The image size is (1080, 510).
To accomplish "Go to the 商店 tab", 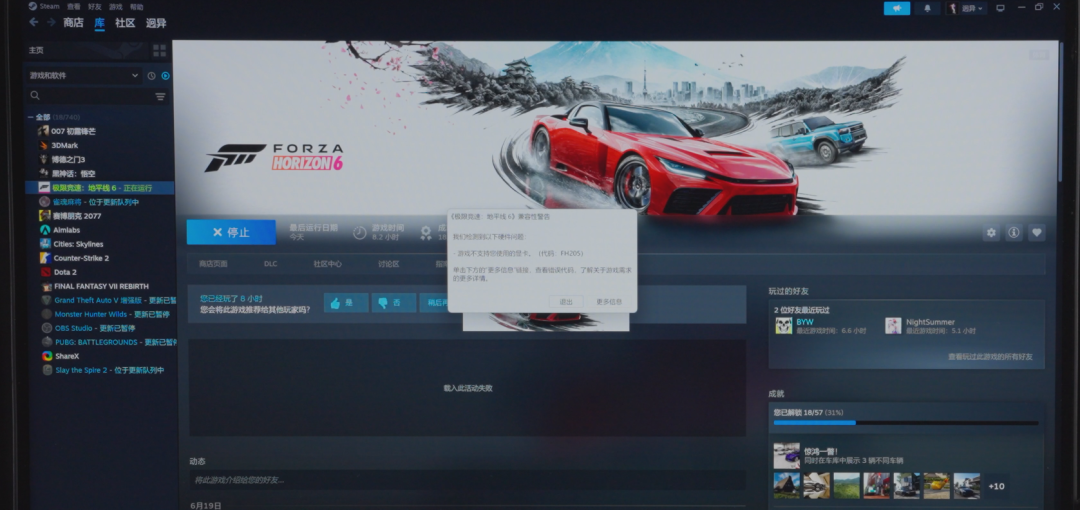I will point(73,23).
